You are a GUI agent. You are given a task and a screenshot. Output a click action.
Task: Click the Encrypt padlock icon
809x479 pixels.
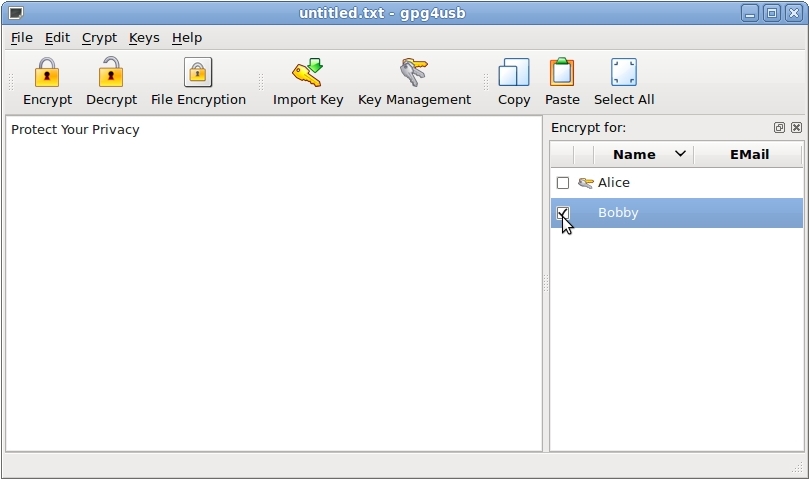(47, 72)
